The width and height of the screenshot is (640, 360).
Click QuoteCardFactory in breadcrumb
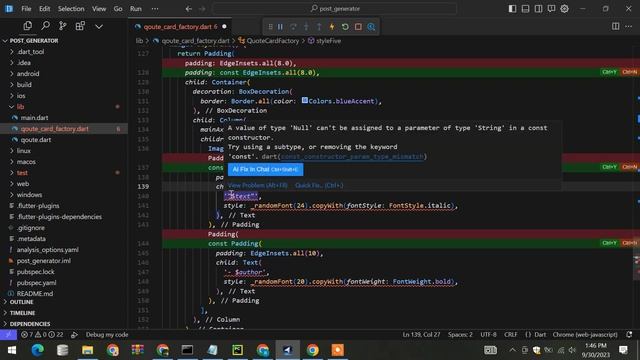(273, 41)
